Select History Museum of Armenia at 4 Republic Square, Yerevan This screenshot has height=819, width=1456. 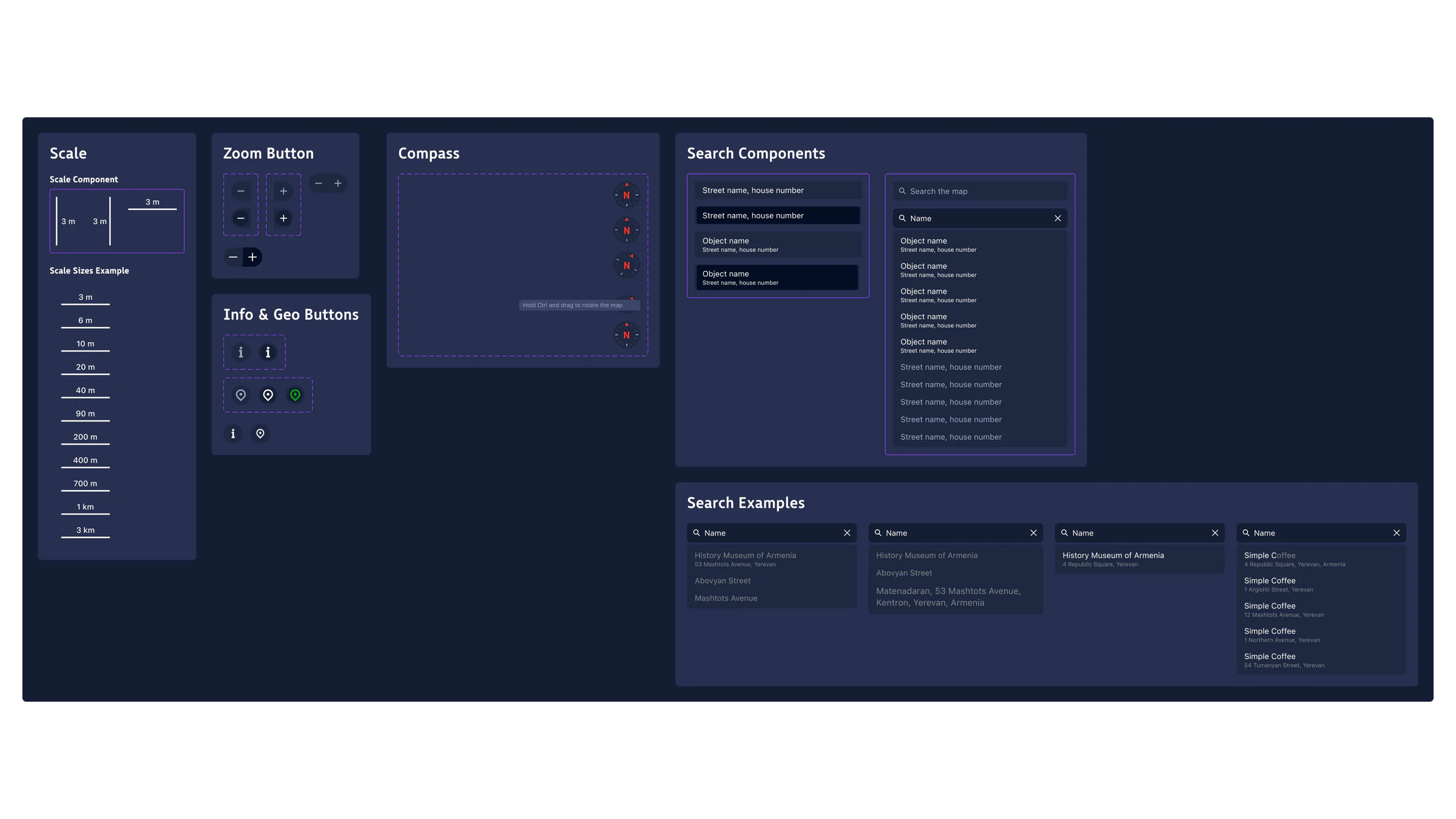(x=1139, y=559)
